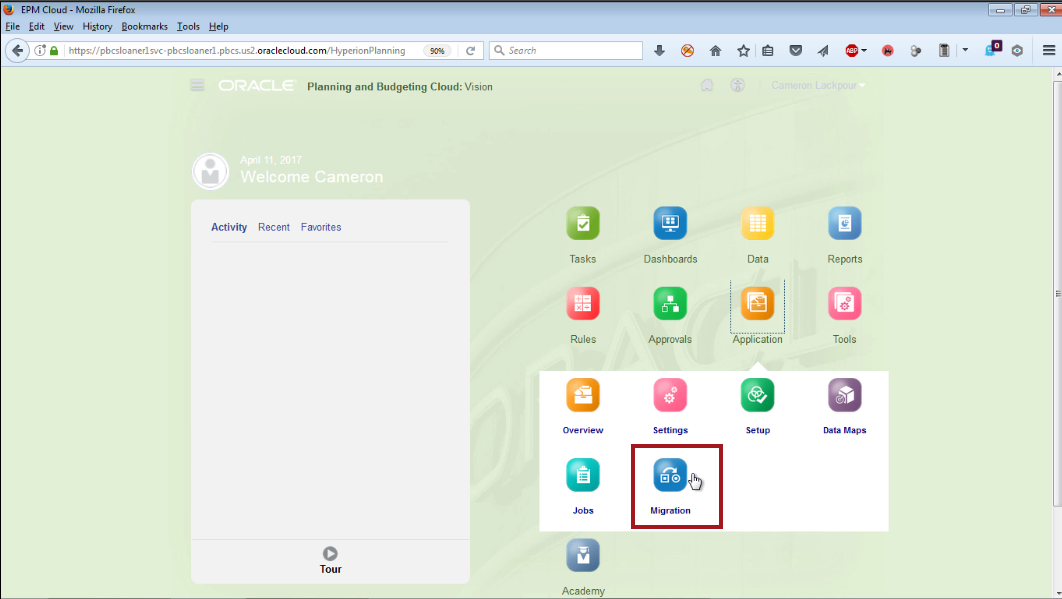This screenshot has width=1062, height=599.
Task: Show bookmarks list icon in toolbar
Action: click(767, 51)
